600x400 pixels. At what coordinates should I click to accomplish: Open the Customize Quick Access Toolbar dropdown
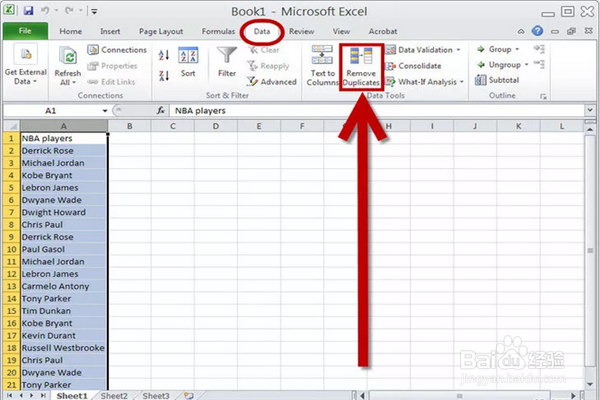click(94, 11)
